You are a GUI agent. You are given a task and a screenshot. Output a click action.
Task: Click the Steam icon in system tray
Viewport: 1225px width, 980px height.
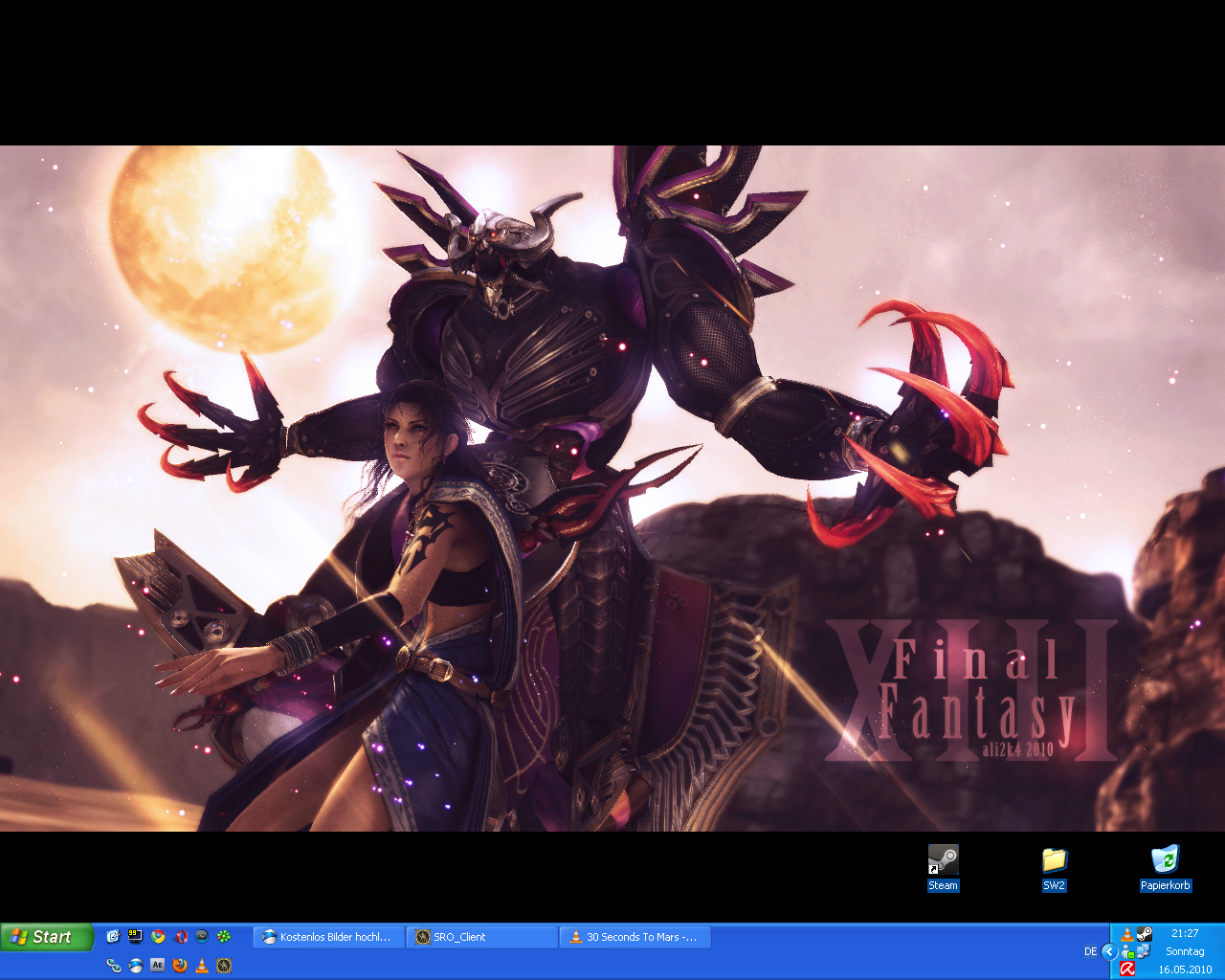pyautogui.click(x=1144, y=934)
